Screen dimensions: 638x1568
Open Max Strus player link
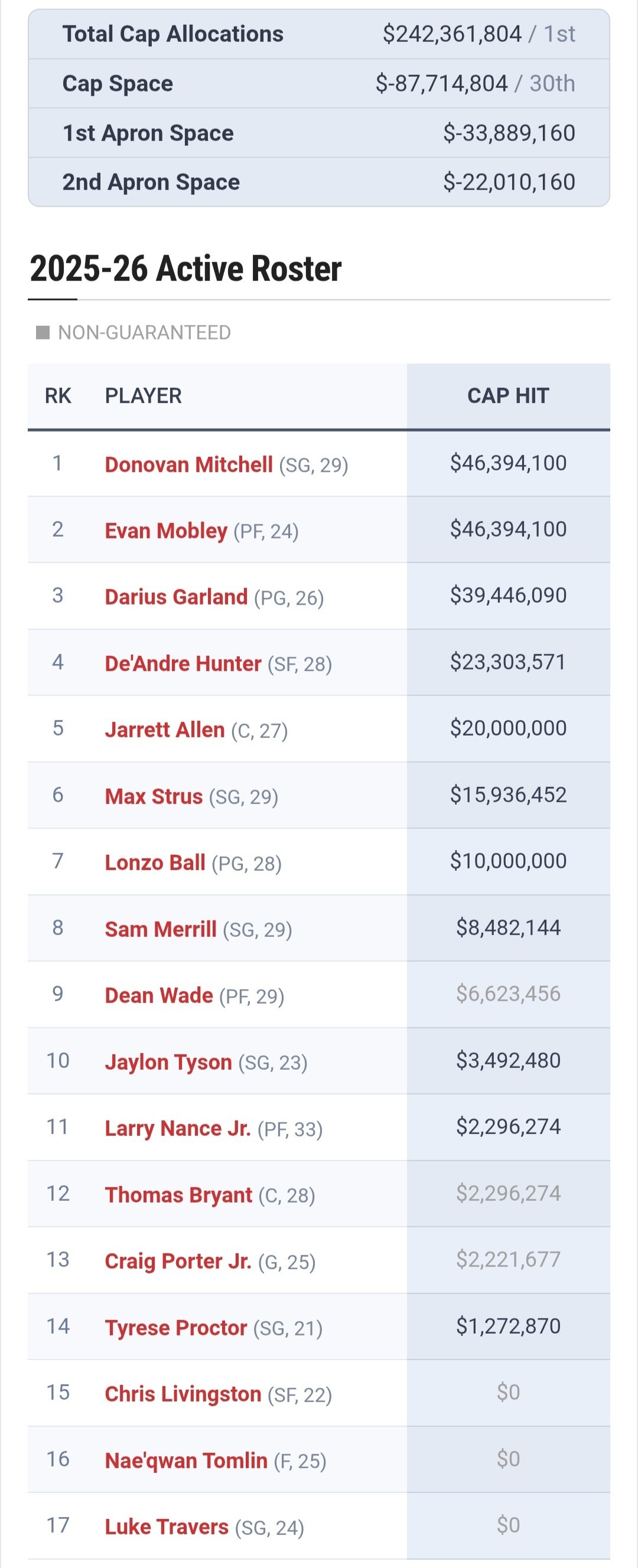154,796
